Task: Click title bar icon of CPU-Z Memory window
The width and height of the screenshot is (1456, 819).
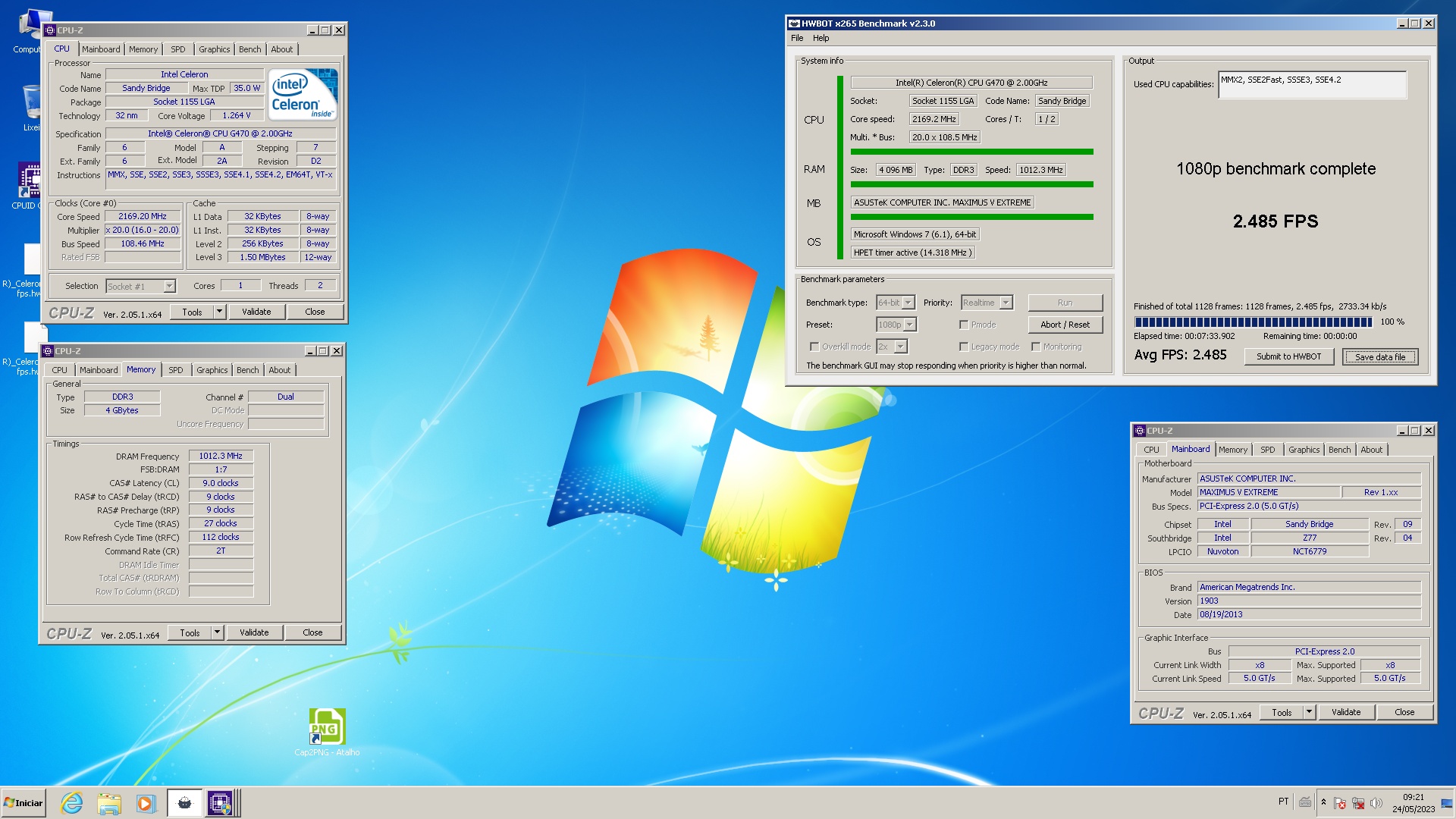Action: (47, 351)
